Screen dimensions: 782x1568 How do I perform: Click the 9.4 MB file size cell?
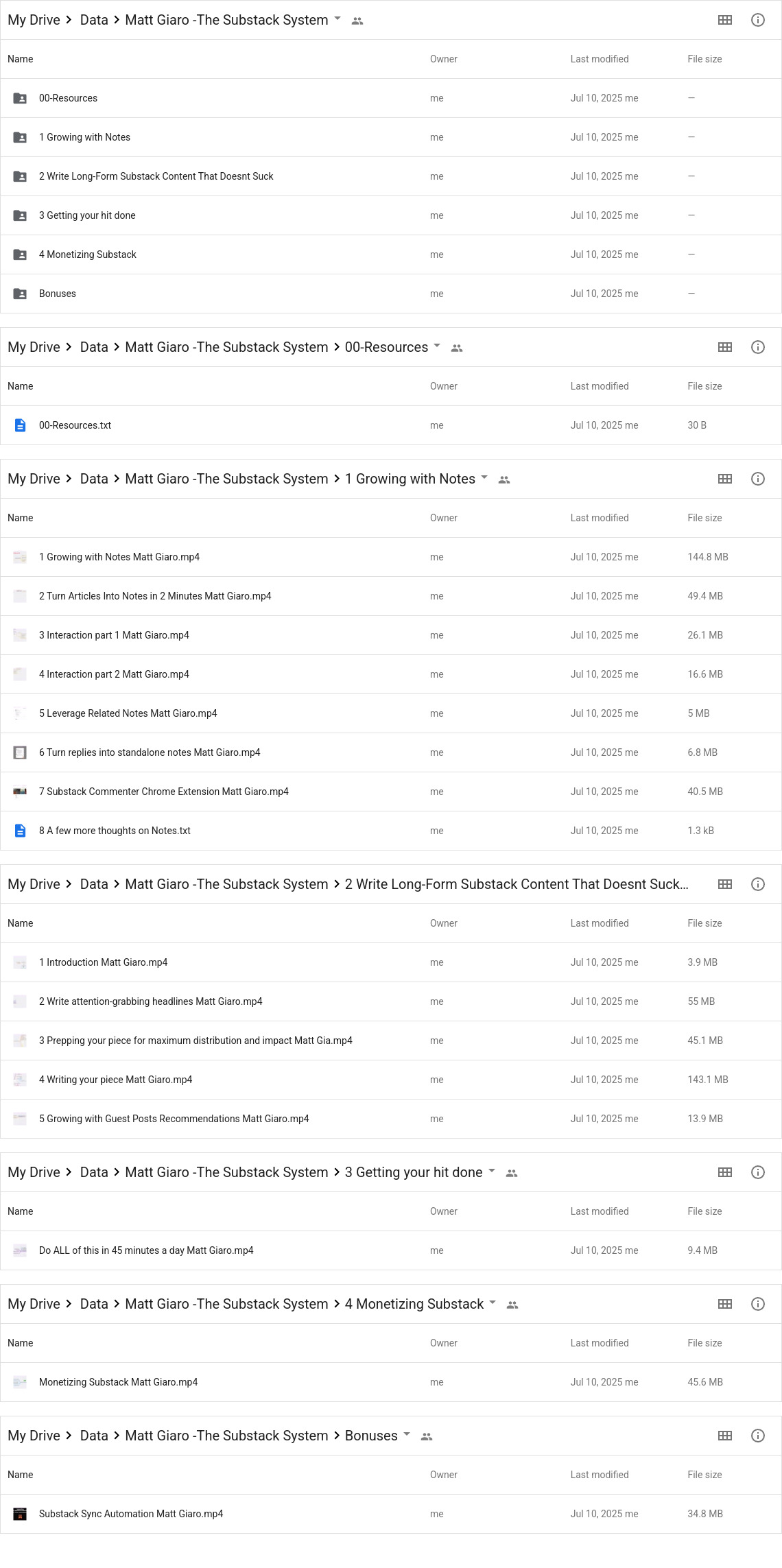point(702,1250)
